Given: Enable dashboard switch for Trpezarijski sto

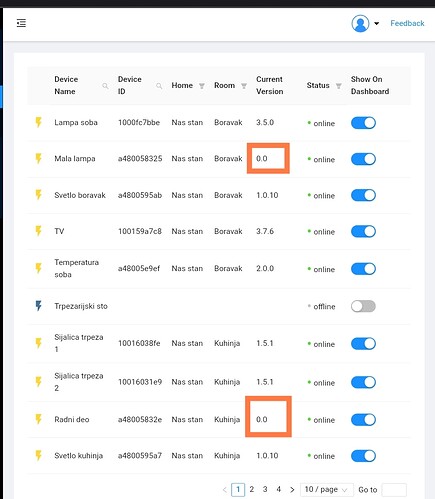Looking at the screenshot, I should pyautogui.click(x=363, y=306).
